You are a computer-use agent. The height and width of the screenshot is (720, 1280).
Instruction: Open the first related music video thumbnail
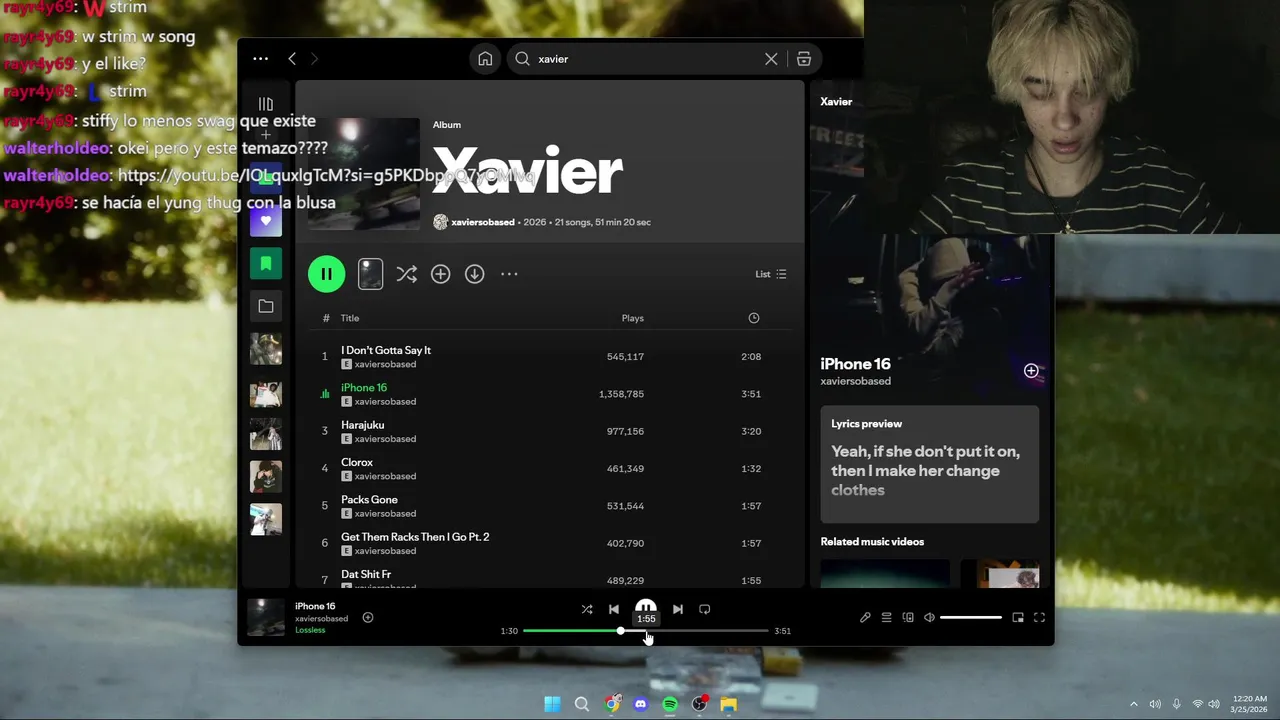pos(885,574)
